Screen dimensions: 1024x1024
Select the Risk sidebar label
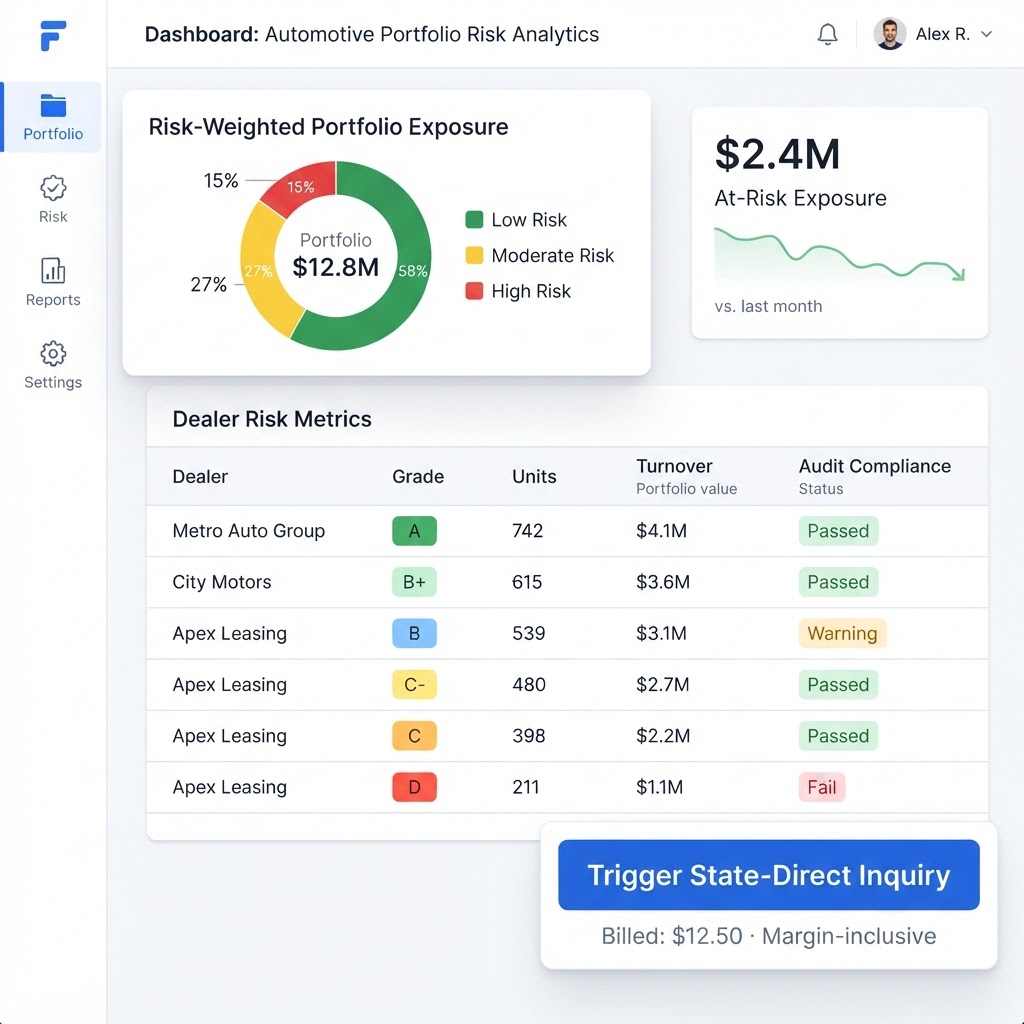coord(53,216)
